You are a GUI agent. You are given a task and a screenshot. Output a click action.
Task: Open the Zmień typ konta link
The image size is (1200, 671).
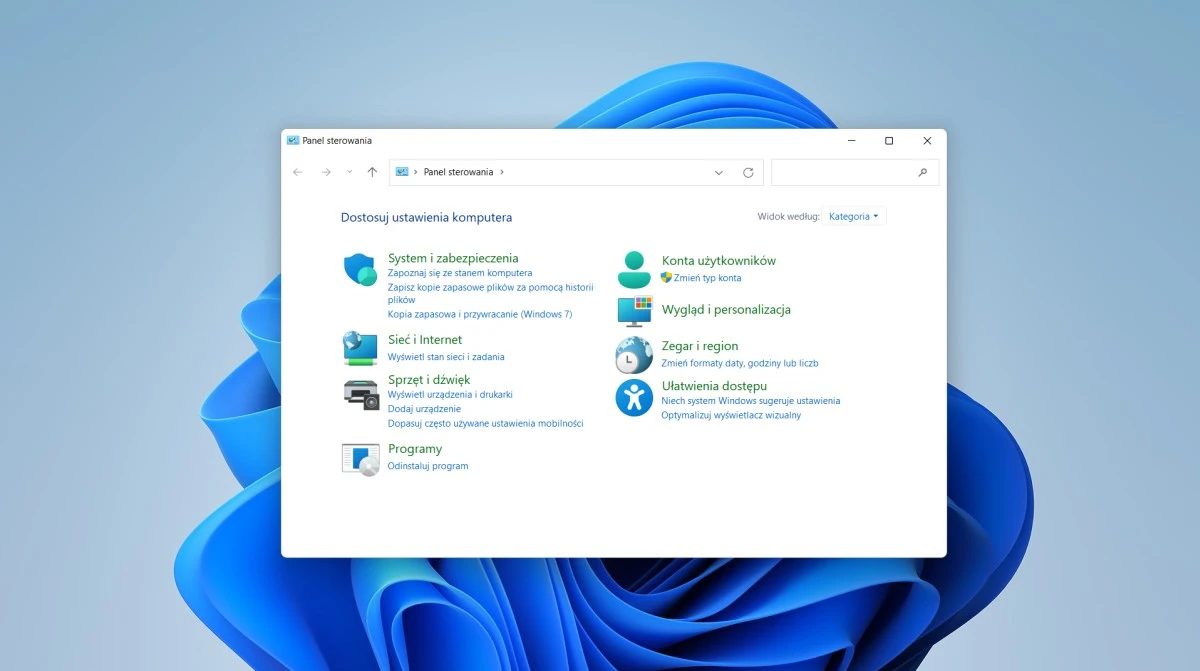[x=708, y=278]
